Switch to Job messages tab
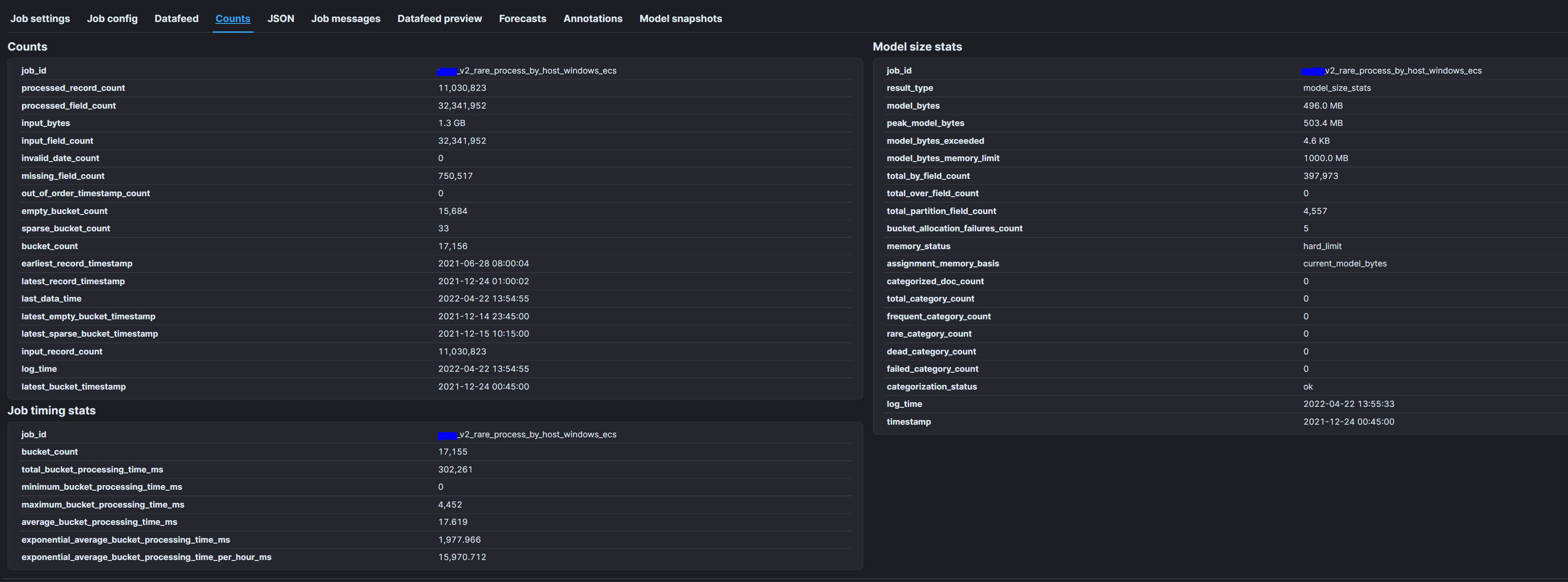Viewport: 1568px width, 582px height. click(345, 18)
